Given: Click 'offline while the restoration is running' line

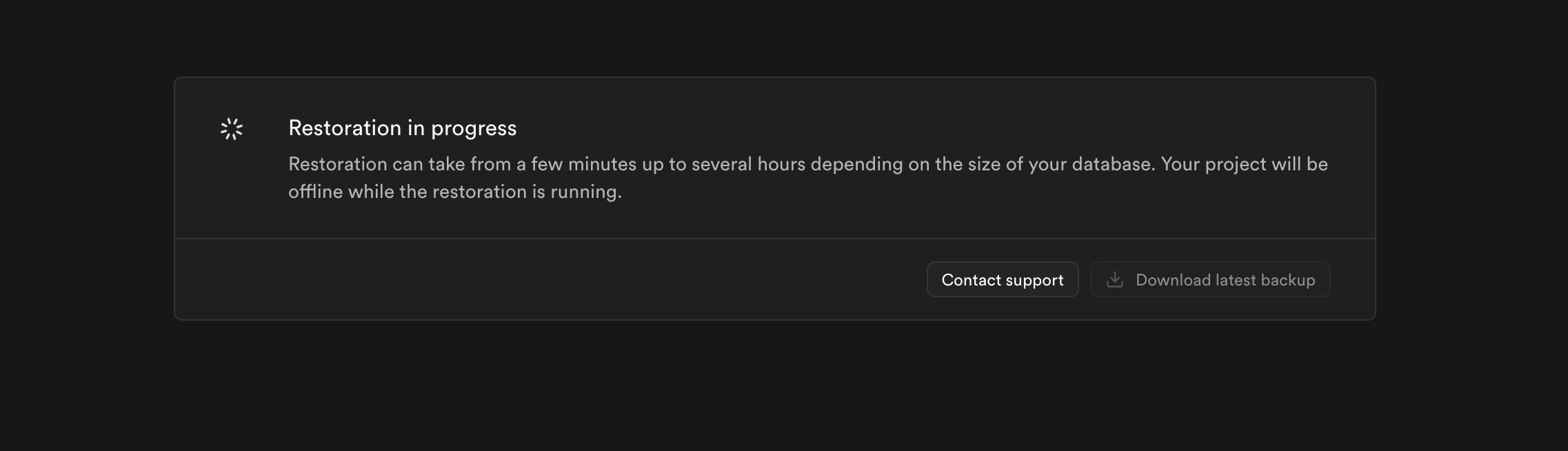Looking at the screenshot, I should click(x=454, y=192).
